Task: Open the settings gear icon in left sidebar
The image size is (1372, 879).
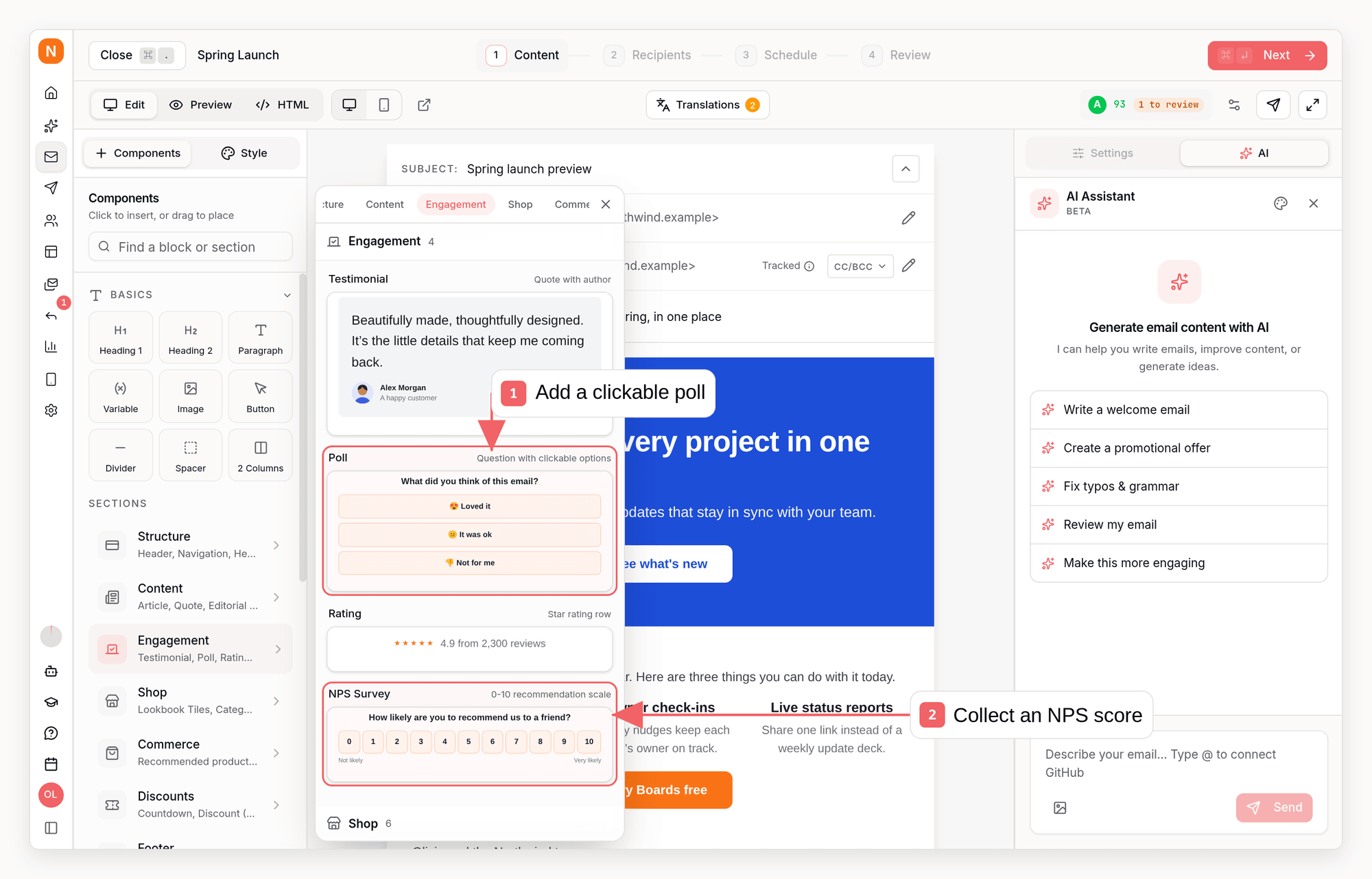Action: tap(51, 410)
